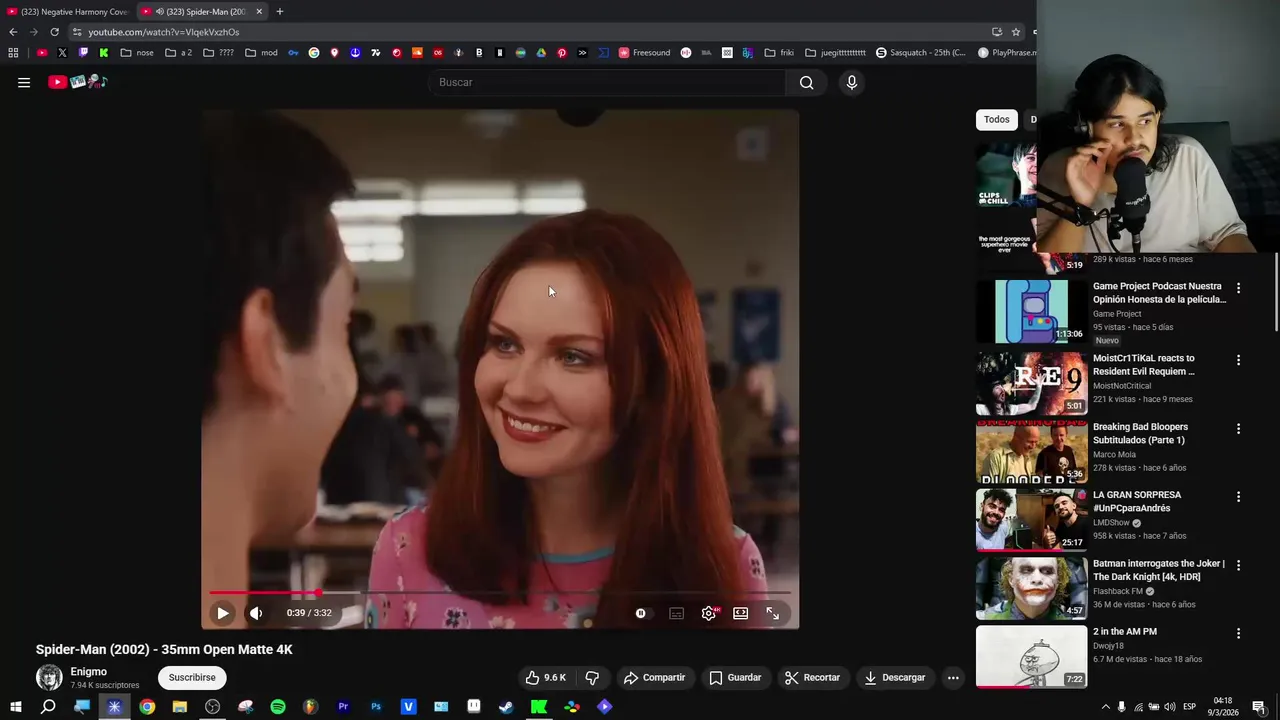Open the Freesound bookmark

pyautogui.click(x=645, y=53)
